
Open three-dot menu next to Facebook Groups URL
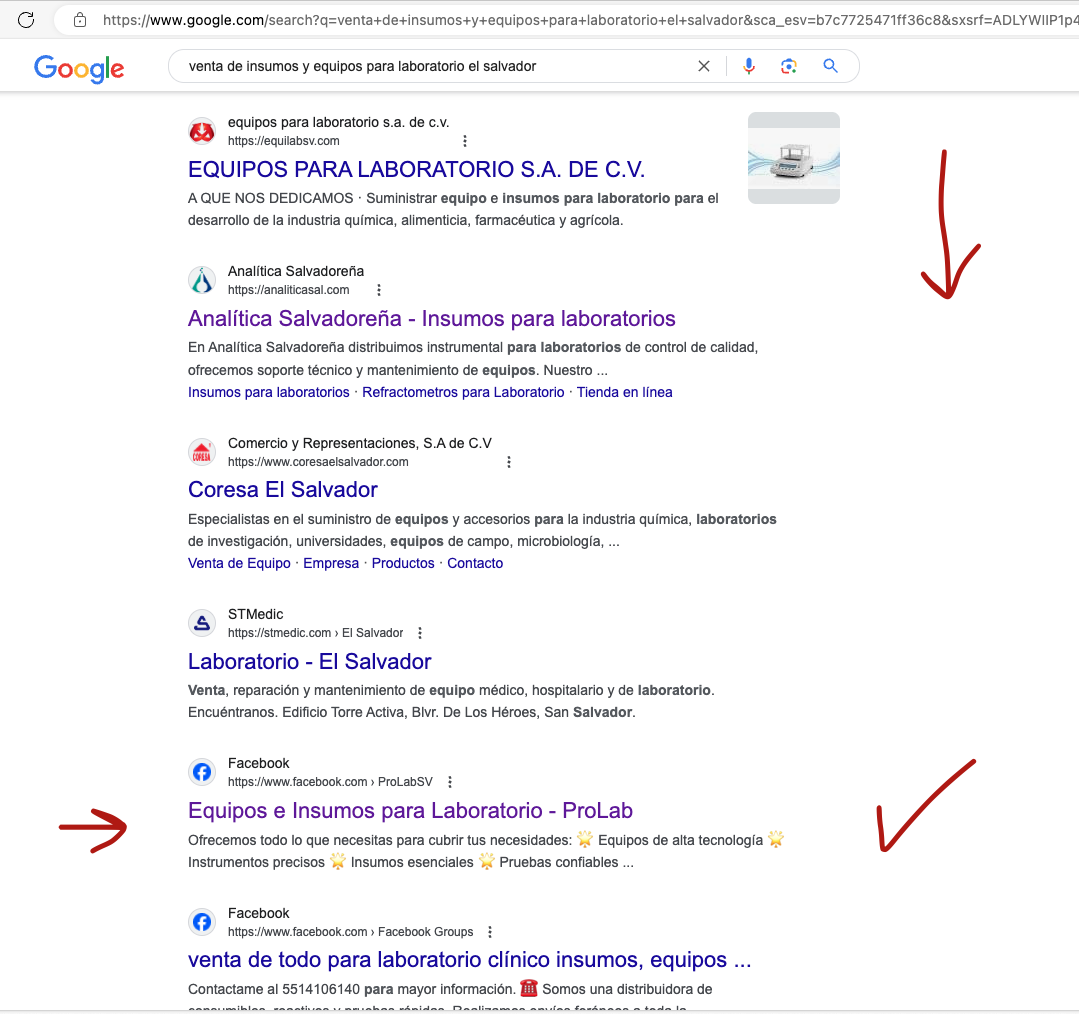(490, 932)
